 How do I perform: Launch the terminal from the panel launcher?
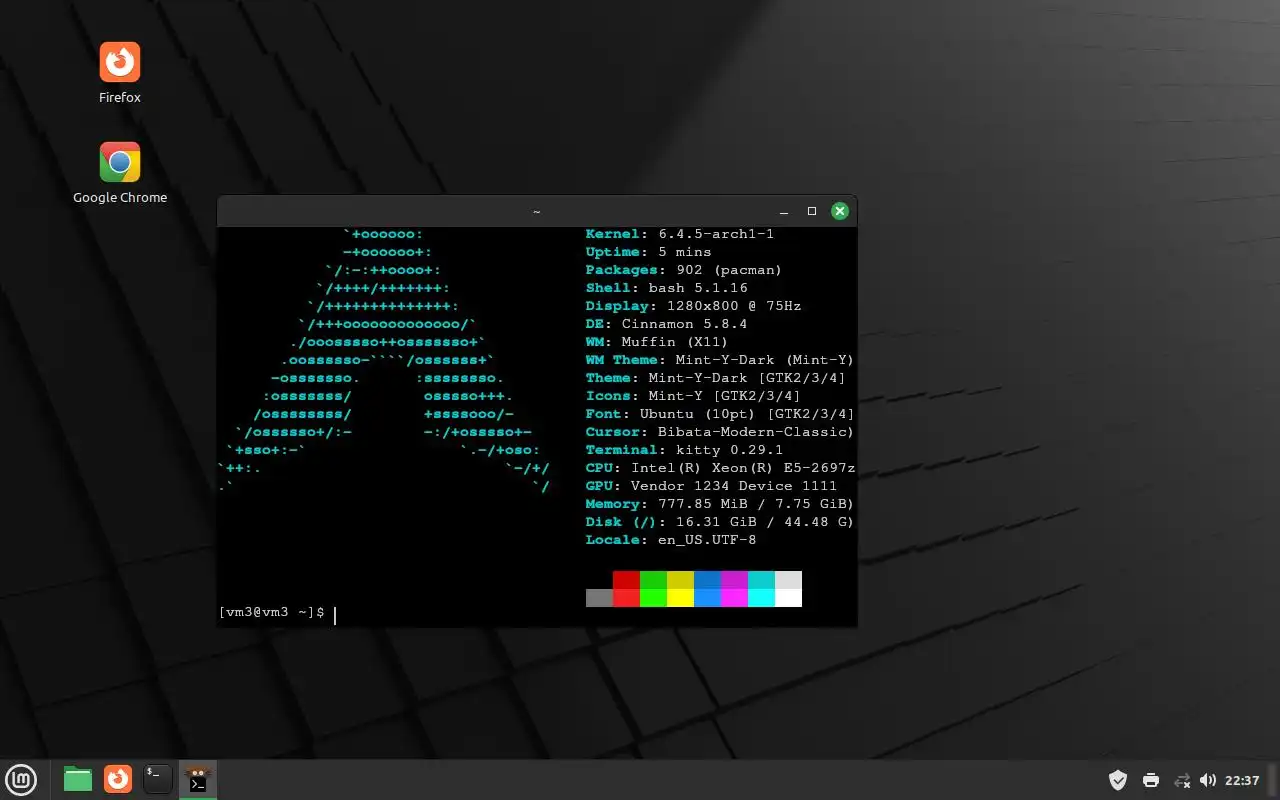(x=158, y=779)
